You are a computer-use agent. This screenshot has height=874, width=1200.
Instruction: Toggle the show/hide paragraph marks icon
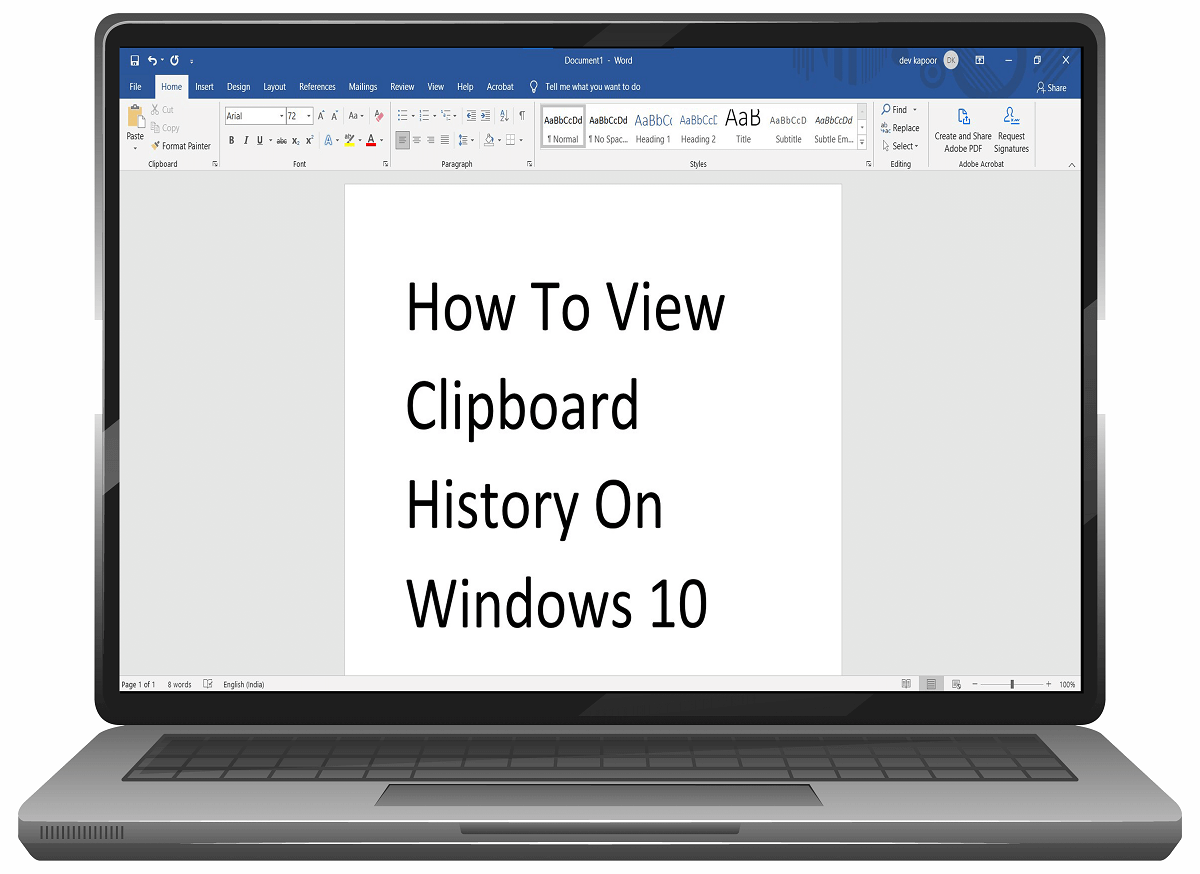pyautogui.click(x=521, y=115)
